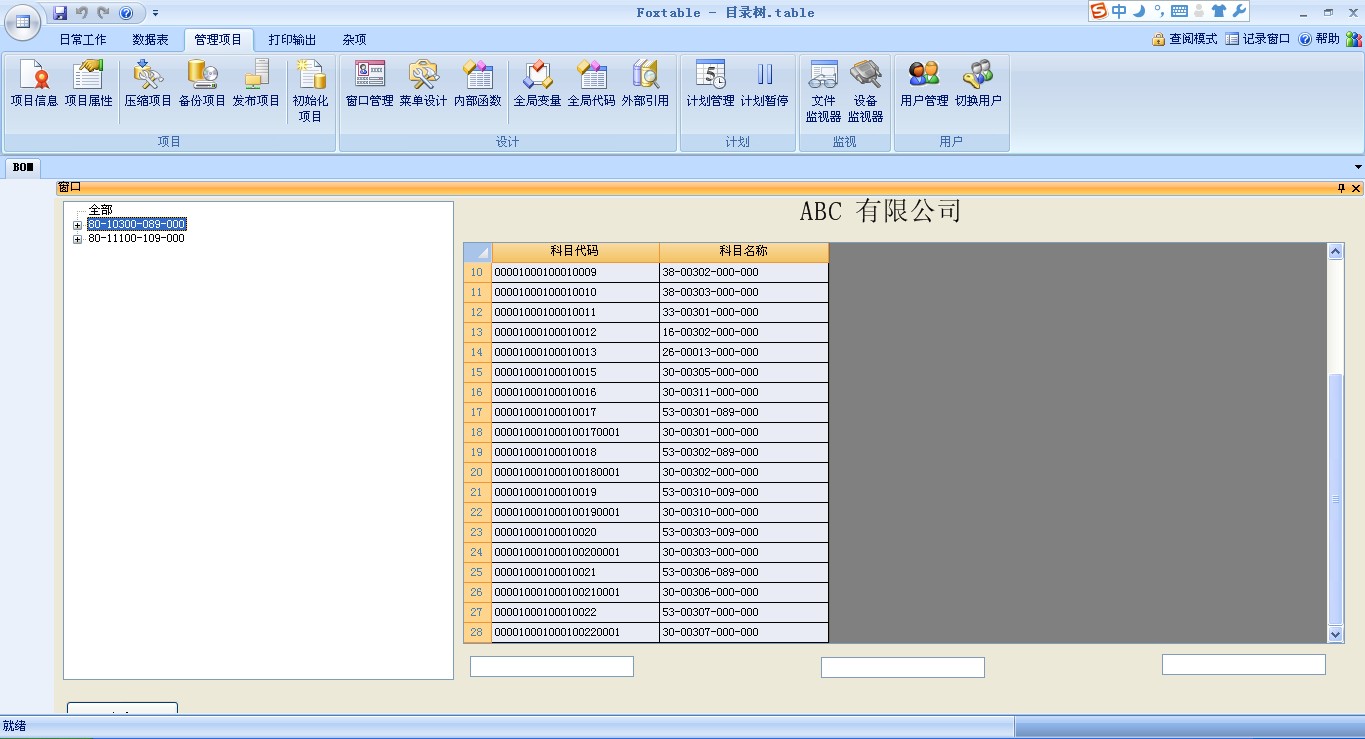The width and height of the screenshot is (1365, 739).
Task: Open 设备监视器 device monitor
Action: [865, 91]
